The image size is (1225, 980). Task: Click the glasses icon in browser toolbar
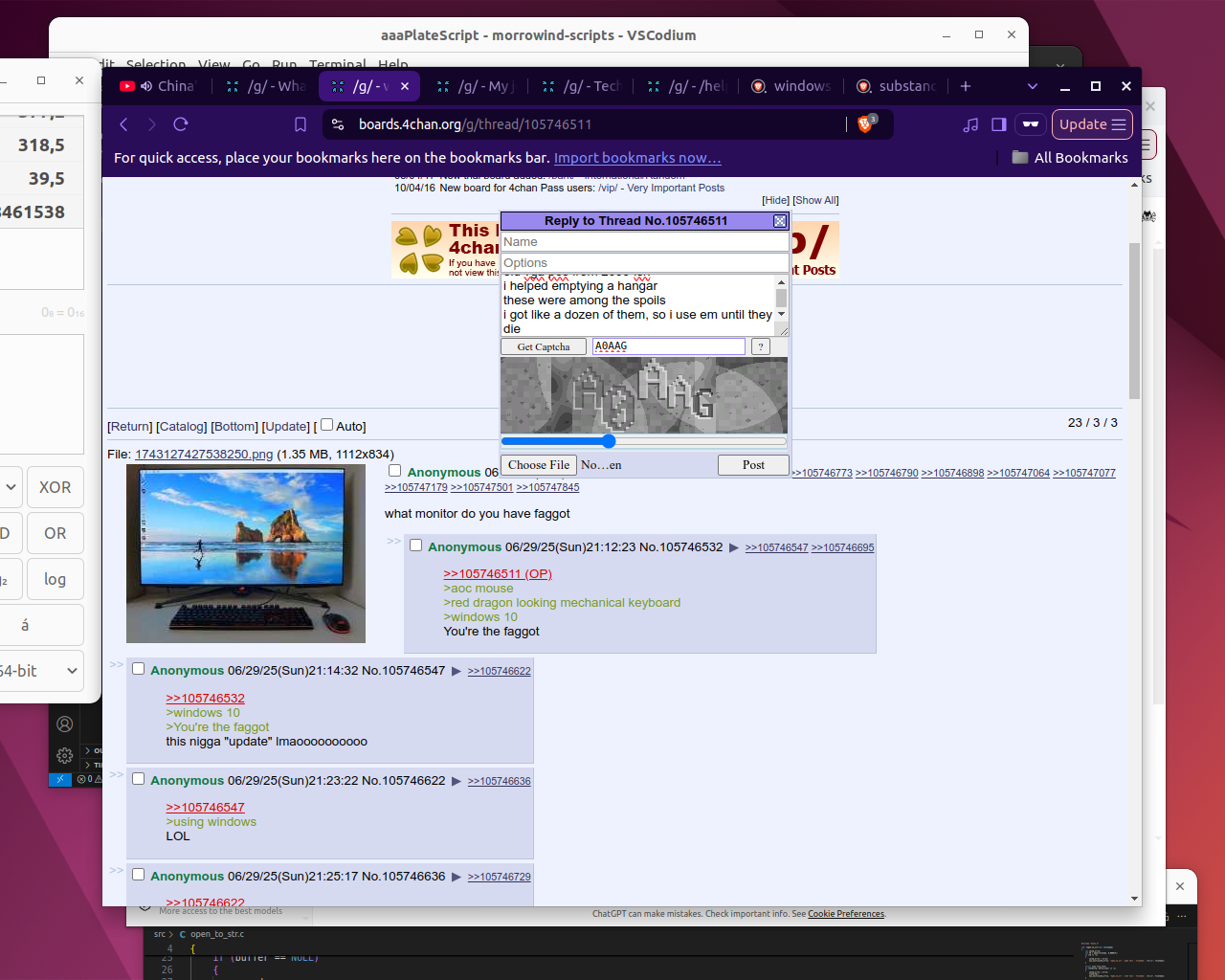pyautogui.click(x=1031, y=124)
